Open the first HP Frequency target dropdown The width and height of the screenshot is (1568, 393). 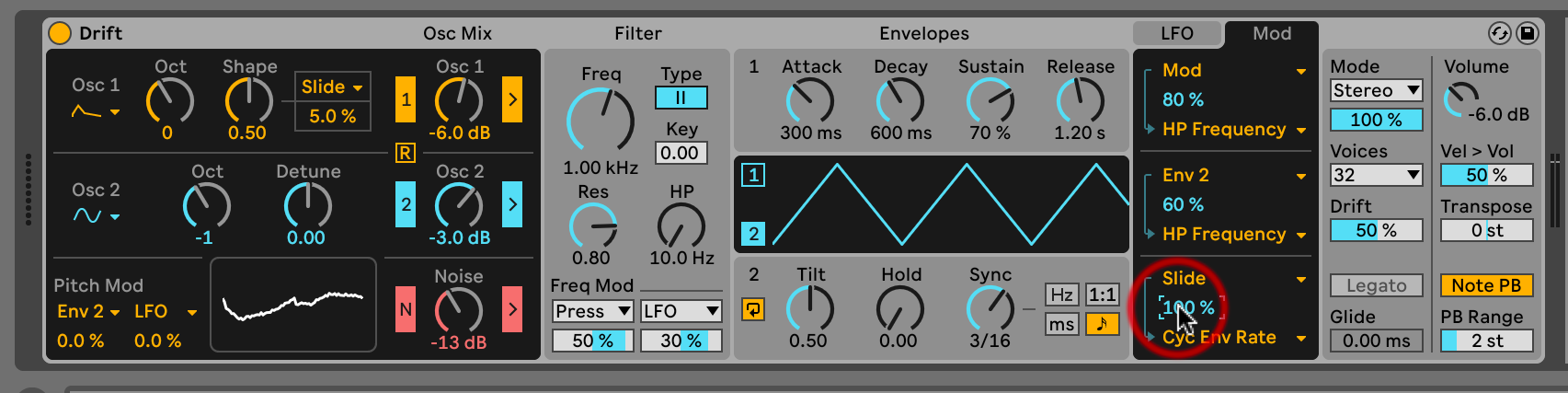click(1233, 130)
